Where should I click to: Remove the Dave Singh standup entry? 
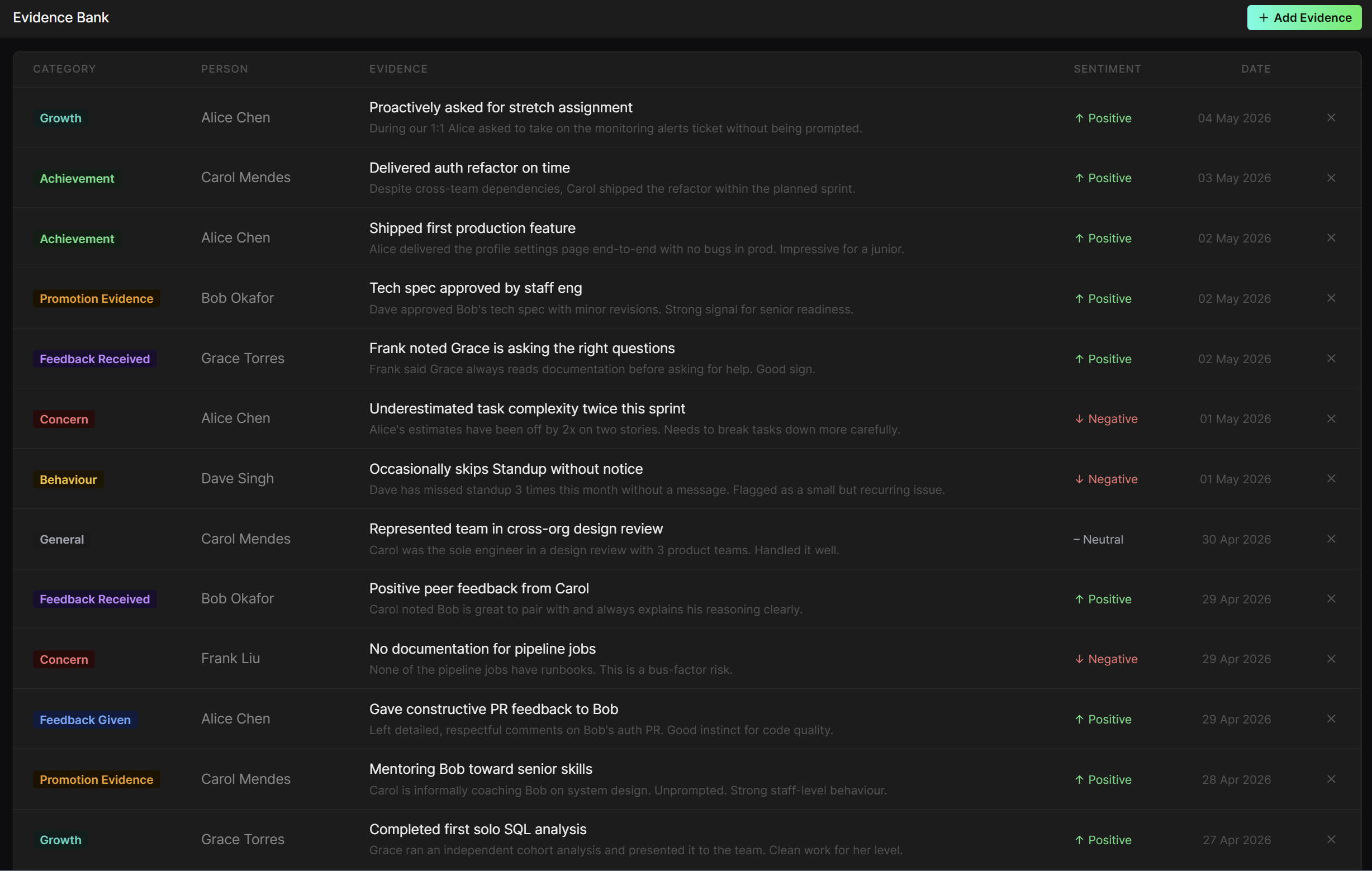1331,479
